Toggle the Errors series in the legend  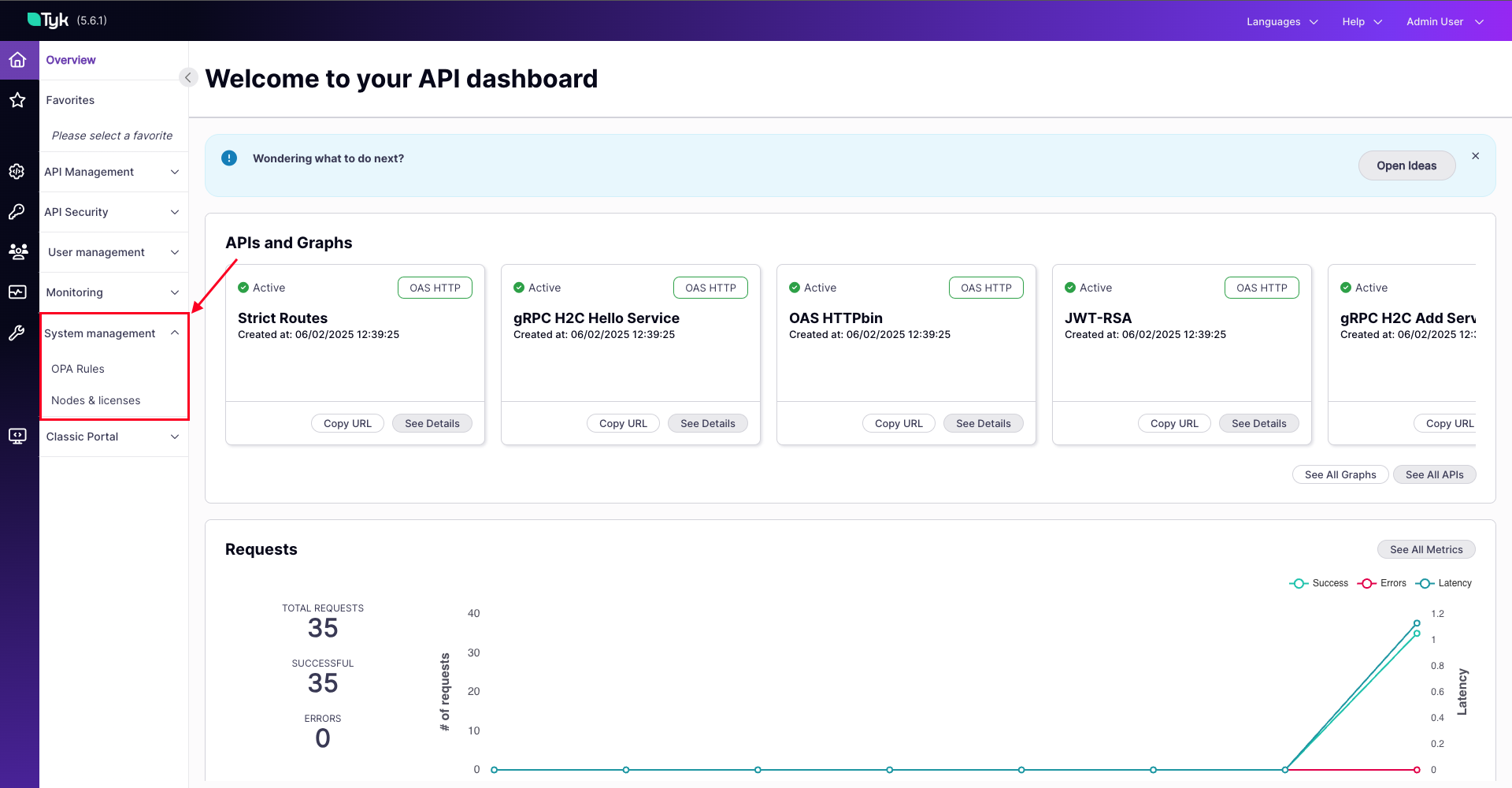pos(1382,582)
